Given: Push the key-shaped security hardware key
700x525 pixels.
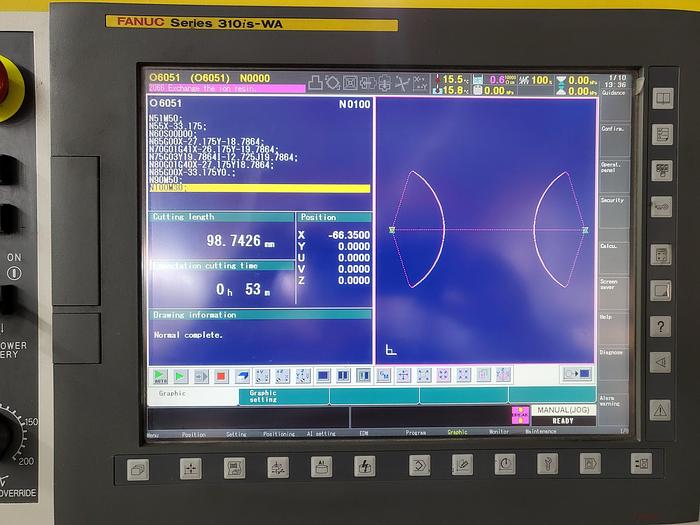Looking at the screenshot, I should (x=662, y=207).
